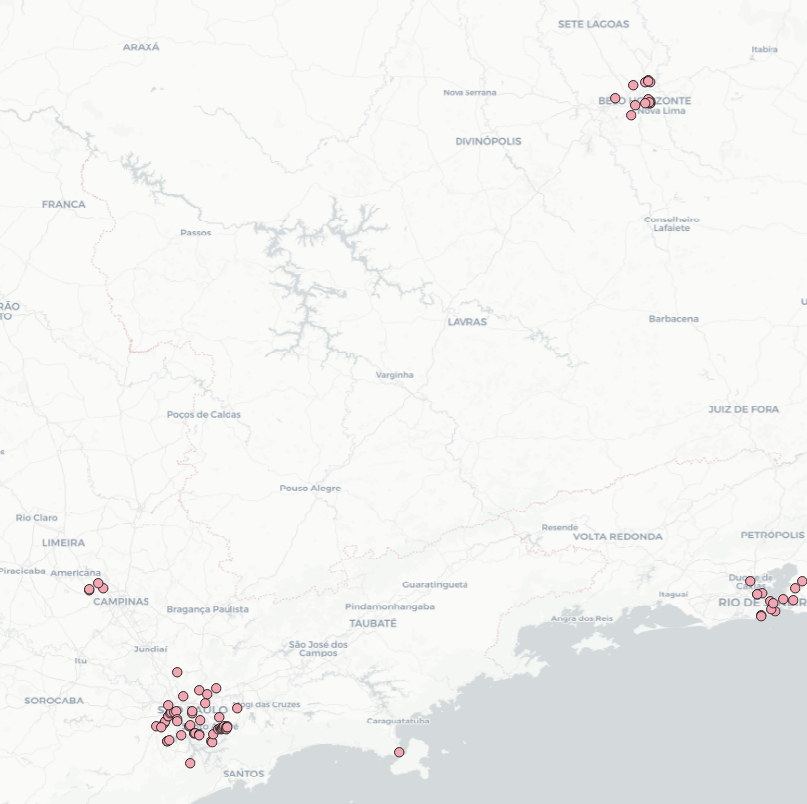
Task: Click the DIVINÓPOLIS city label
Action: [x=488, y=142]
